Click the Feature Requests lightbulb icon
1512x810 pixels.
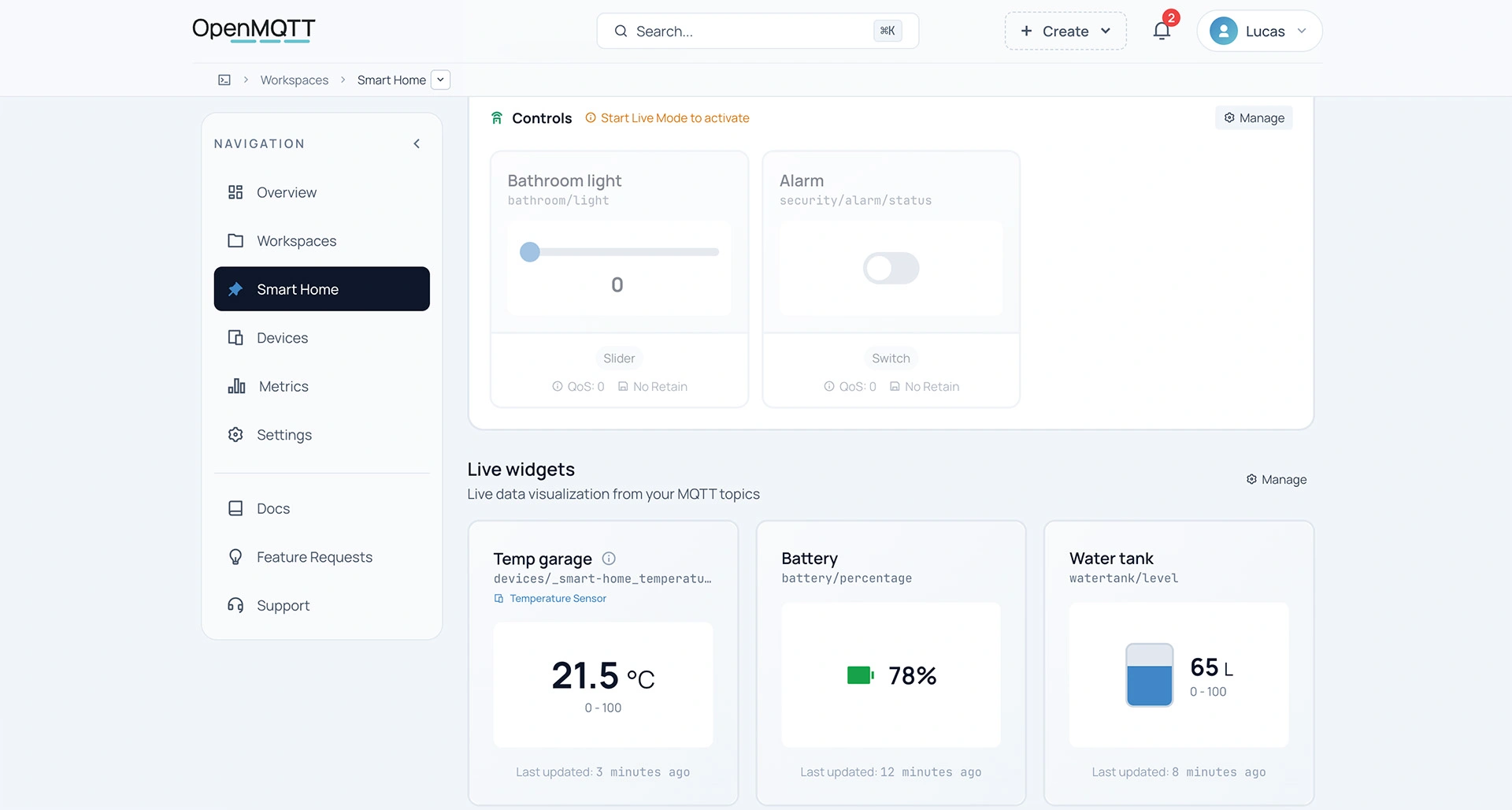coord(235,557)
